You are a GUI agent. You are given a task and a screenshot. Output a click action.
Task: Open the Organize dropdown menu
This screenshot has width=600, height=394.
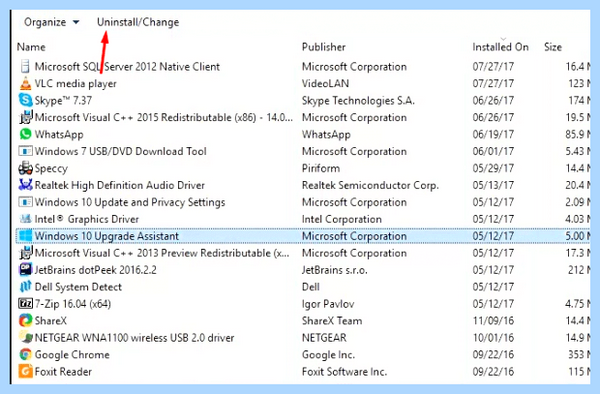click(x=51, y=22)
